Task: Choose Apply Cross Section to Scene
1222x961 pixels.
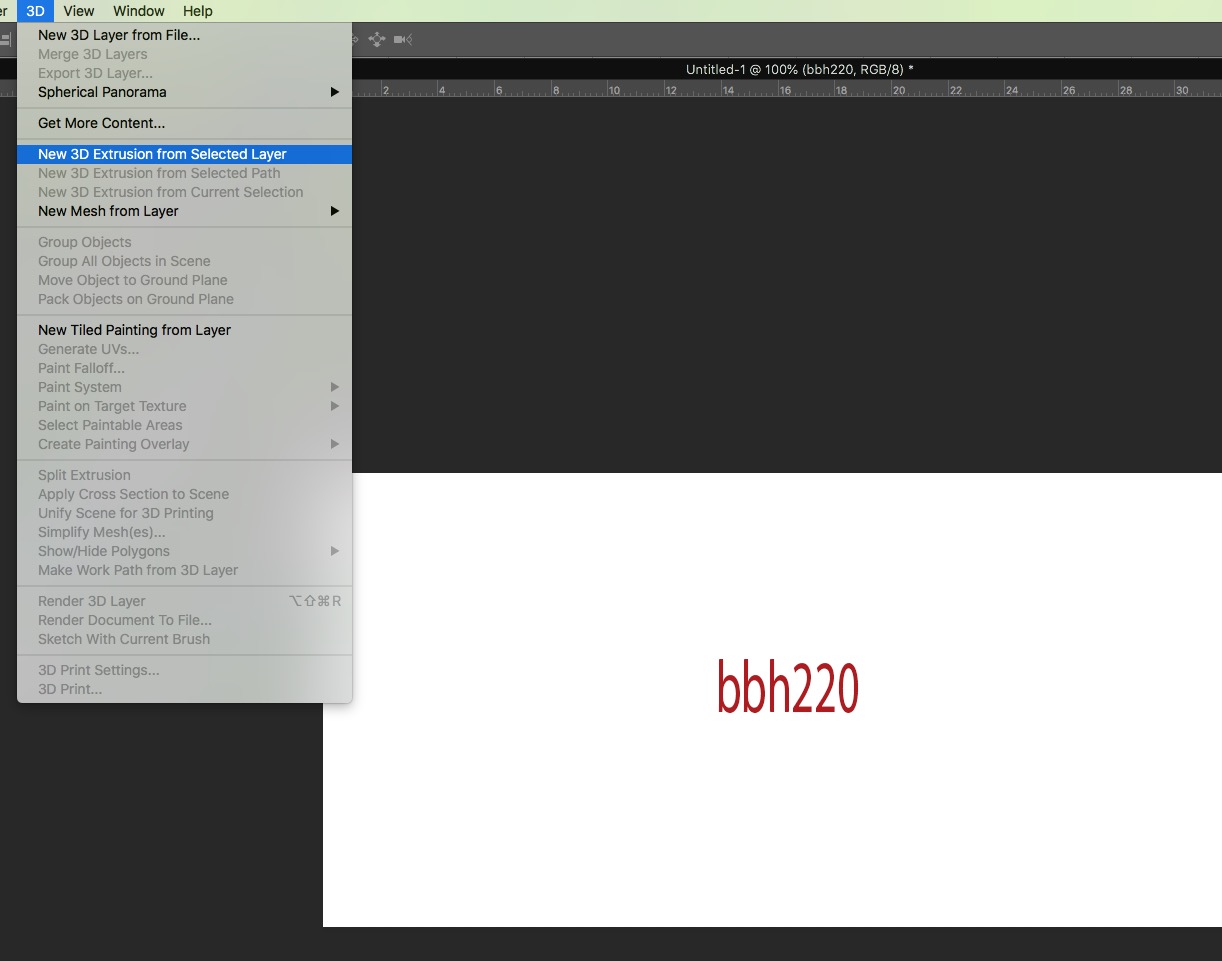Action: (x=184, y=494)
